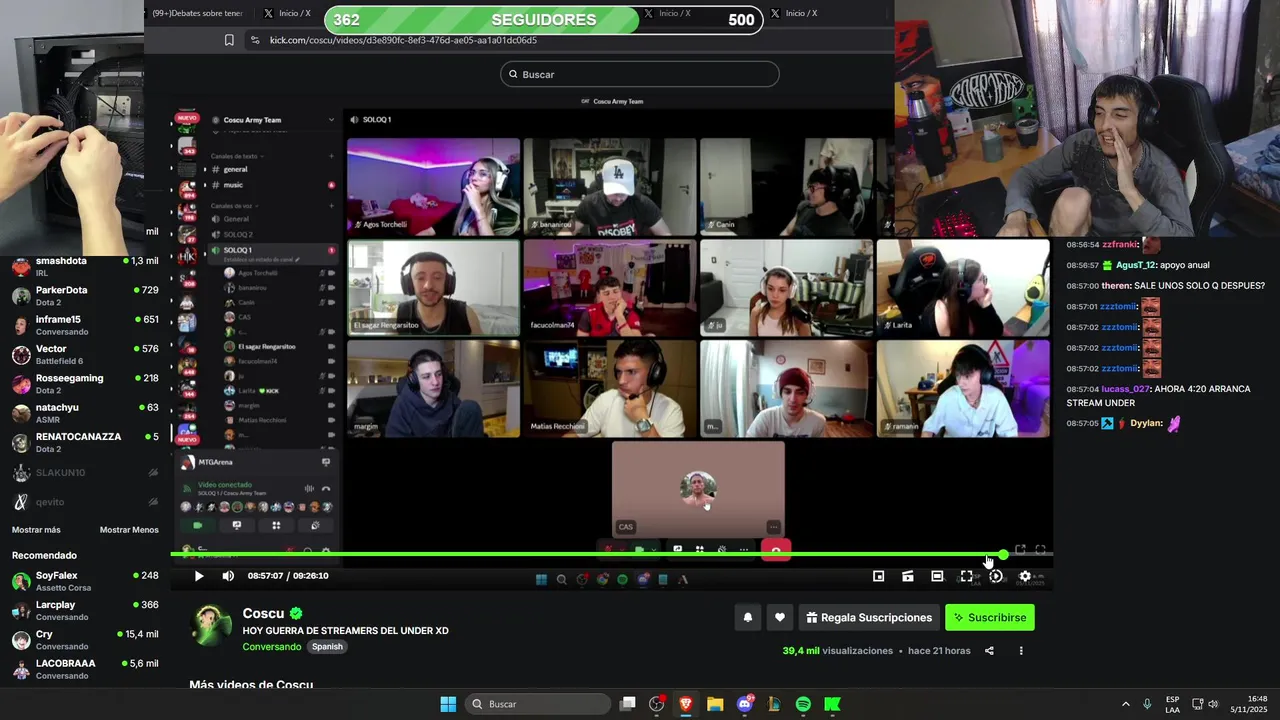Screen dimensions: 1280x720
Task: Open Brave browser from taskbar
Action: (686, 704)
